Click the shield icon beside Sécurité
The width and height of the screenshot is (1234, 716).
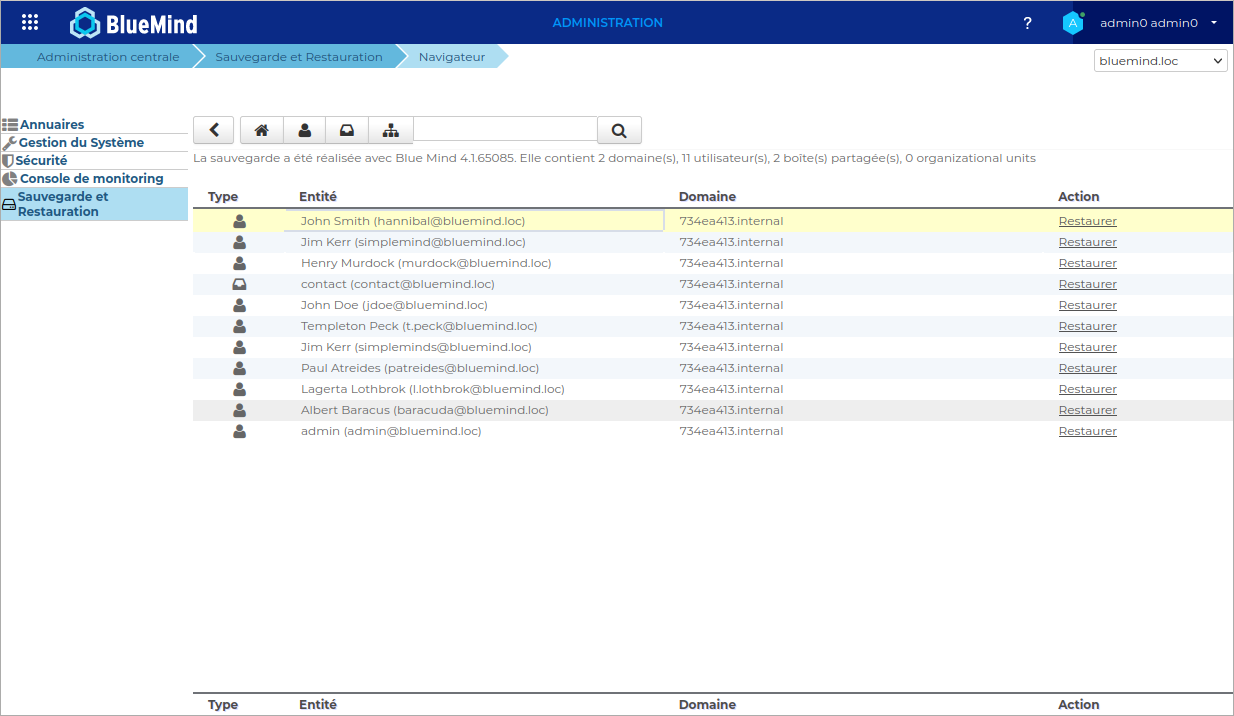[x=8, y=161]
